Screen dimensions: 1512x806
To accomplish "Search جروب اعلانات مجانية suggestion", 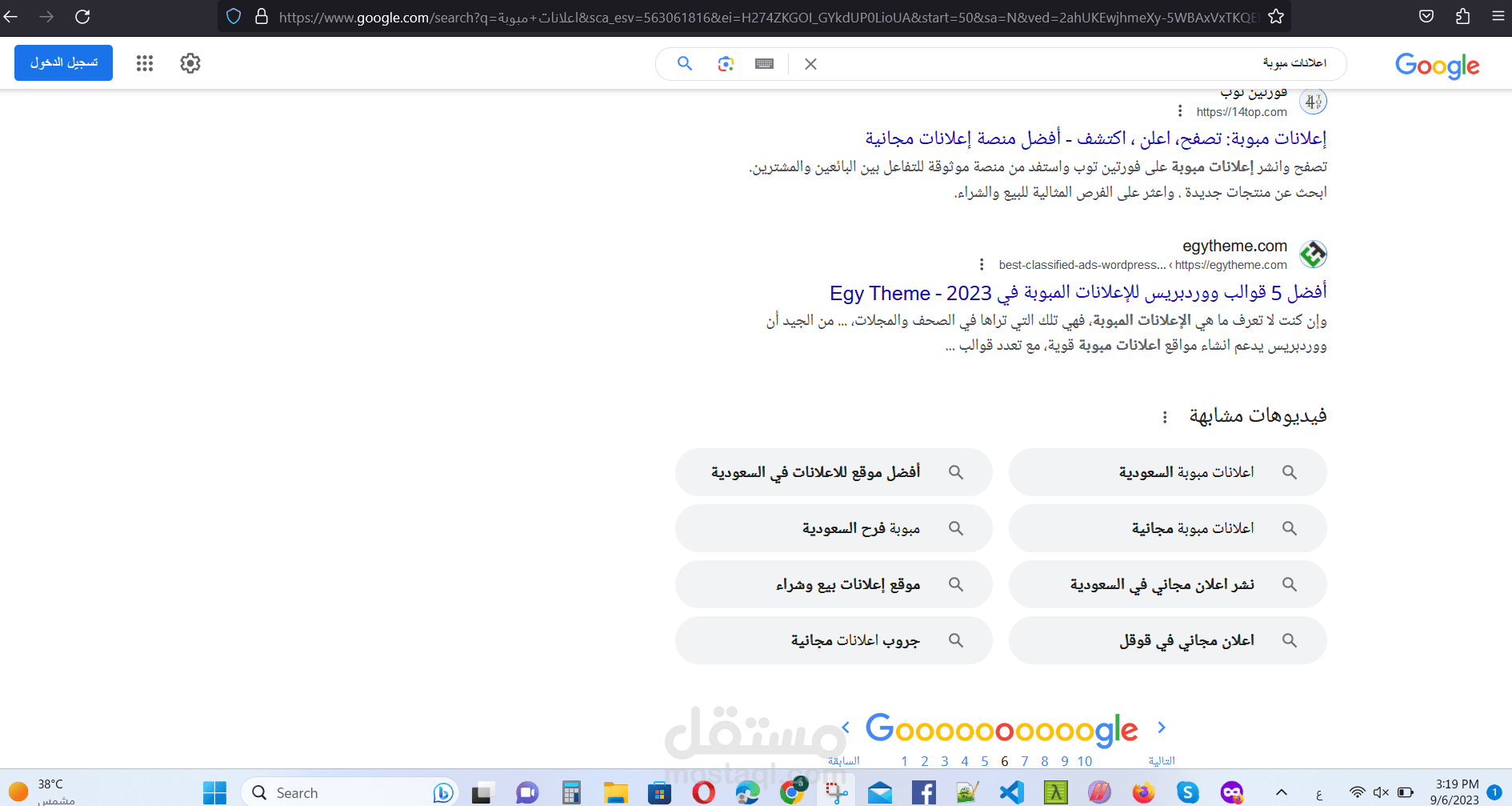I will (x=834, y=640).
